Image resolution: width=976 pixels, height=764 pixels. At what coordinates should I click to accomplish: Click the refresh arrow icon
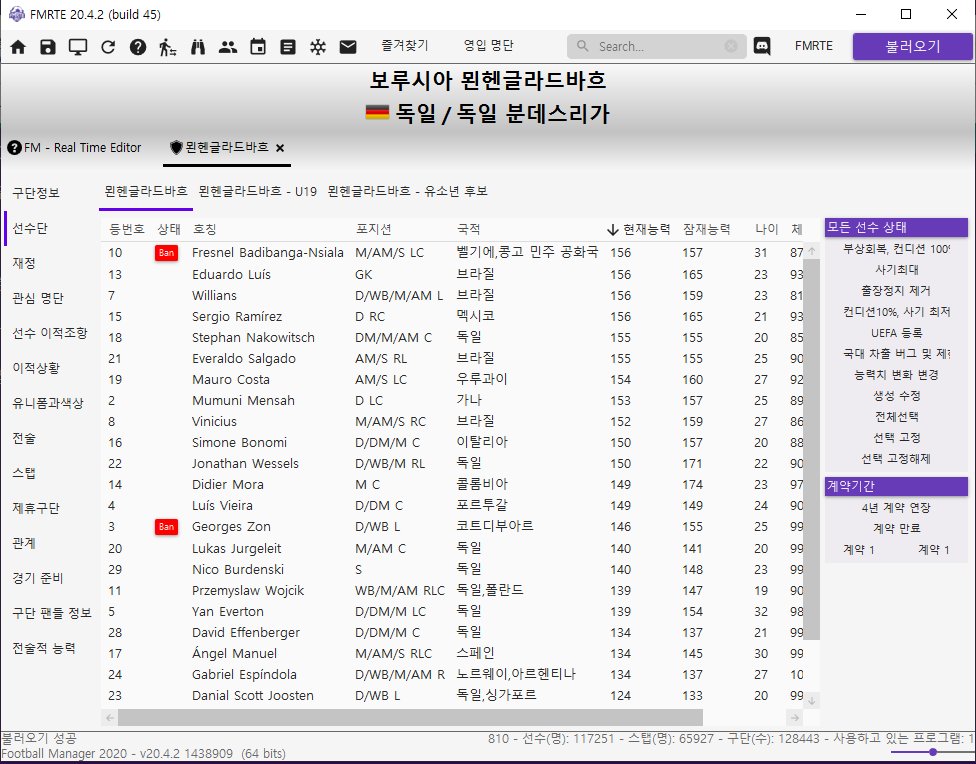coord(108,47)
